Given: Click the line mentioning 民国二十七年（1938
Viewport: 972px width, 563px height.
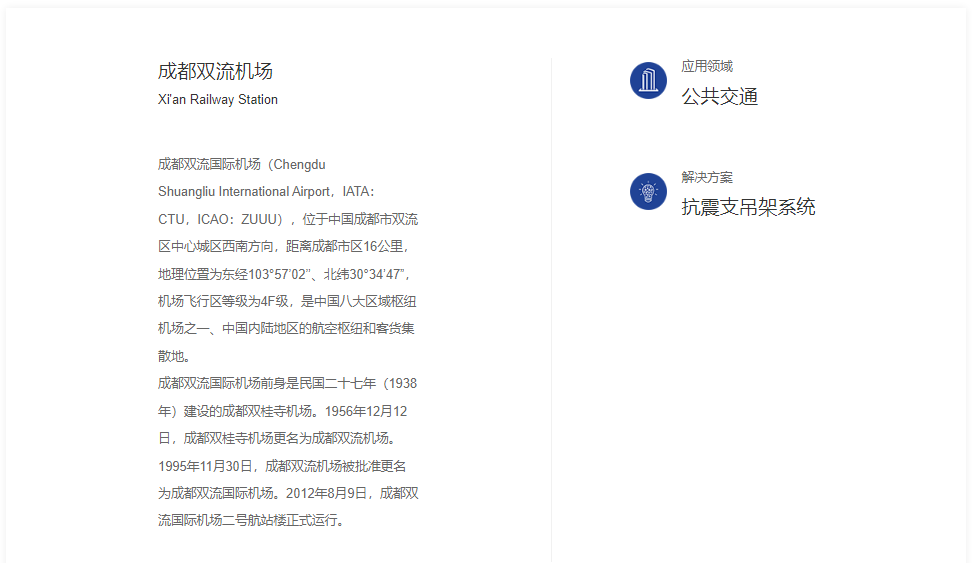Looking at the screenshot, I should [288, 384].
